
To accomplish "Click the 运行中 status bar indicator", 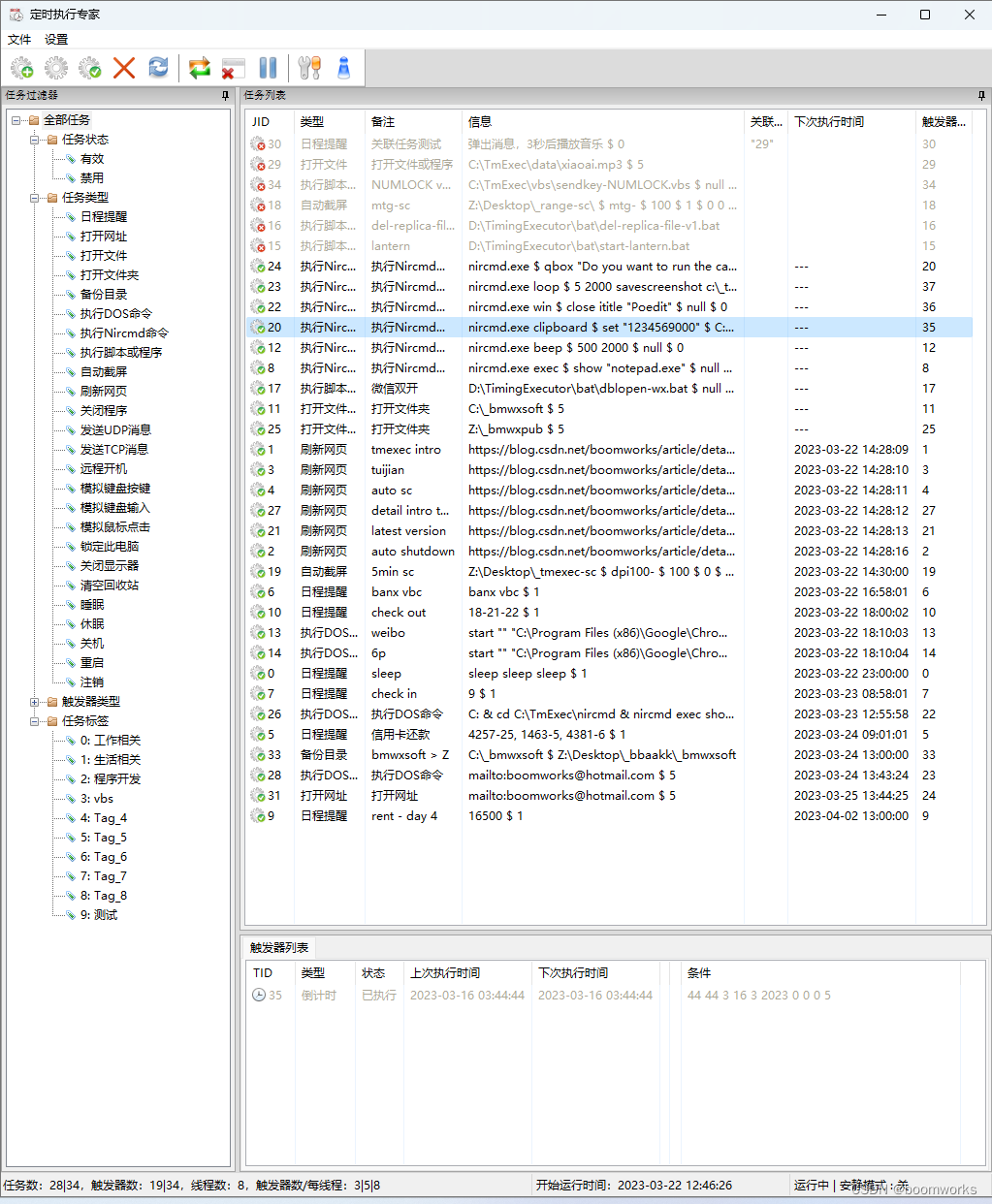I will 811,1186.
